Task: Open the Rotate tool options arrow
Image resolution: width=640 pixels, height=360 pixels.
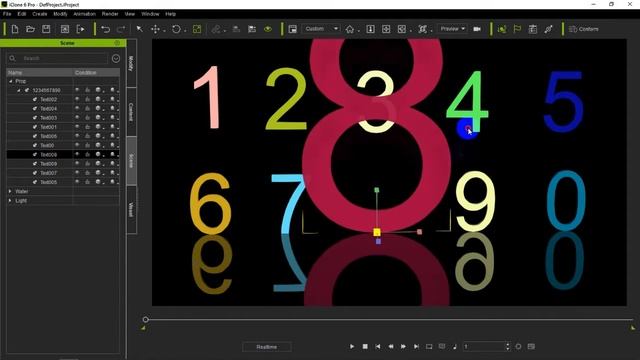Action: (x=185, y=31)
